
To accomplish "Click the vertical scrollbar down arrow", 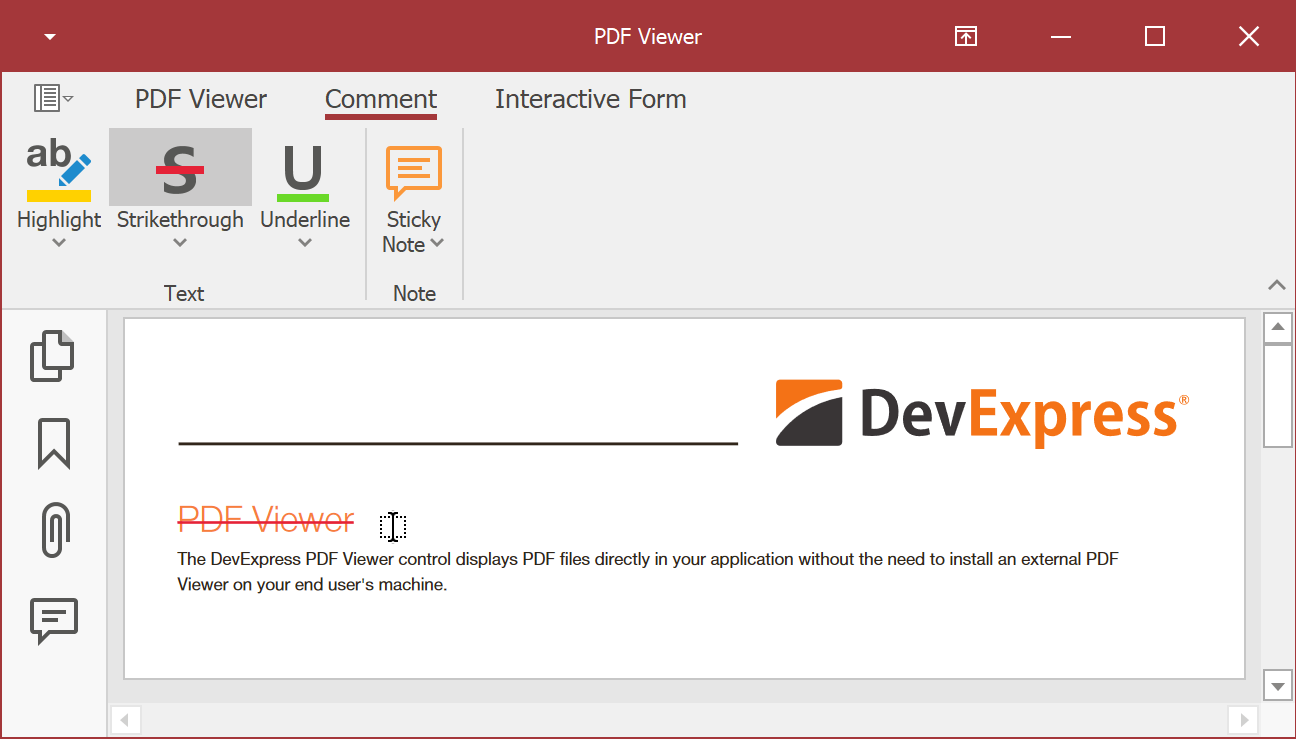I will [1278, 686].
